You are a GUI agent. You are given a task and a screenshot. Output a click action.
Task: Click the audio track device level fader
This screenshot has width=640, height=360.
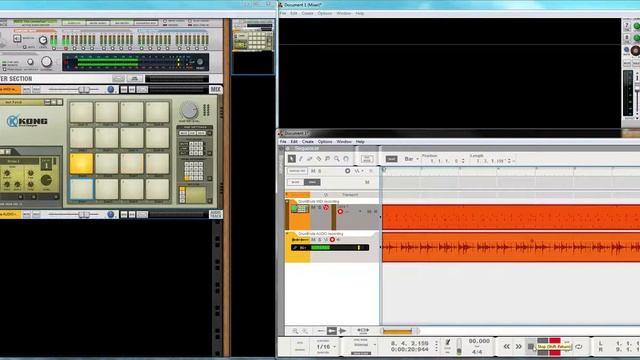(x=84, y=214)
